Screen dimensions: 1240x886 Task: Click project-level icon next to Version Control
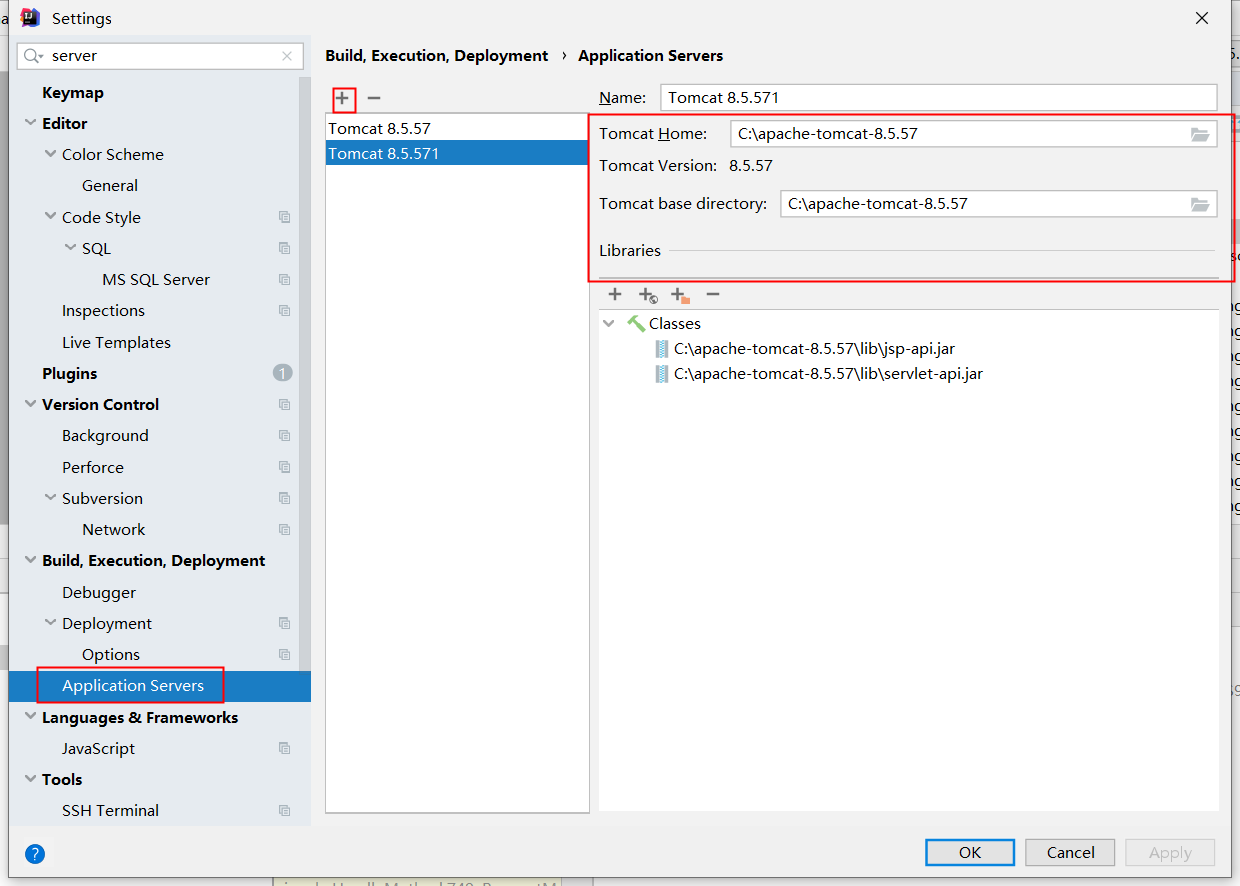[285, 405]
